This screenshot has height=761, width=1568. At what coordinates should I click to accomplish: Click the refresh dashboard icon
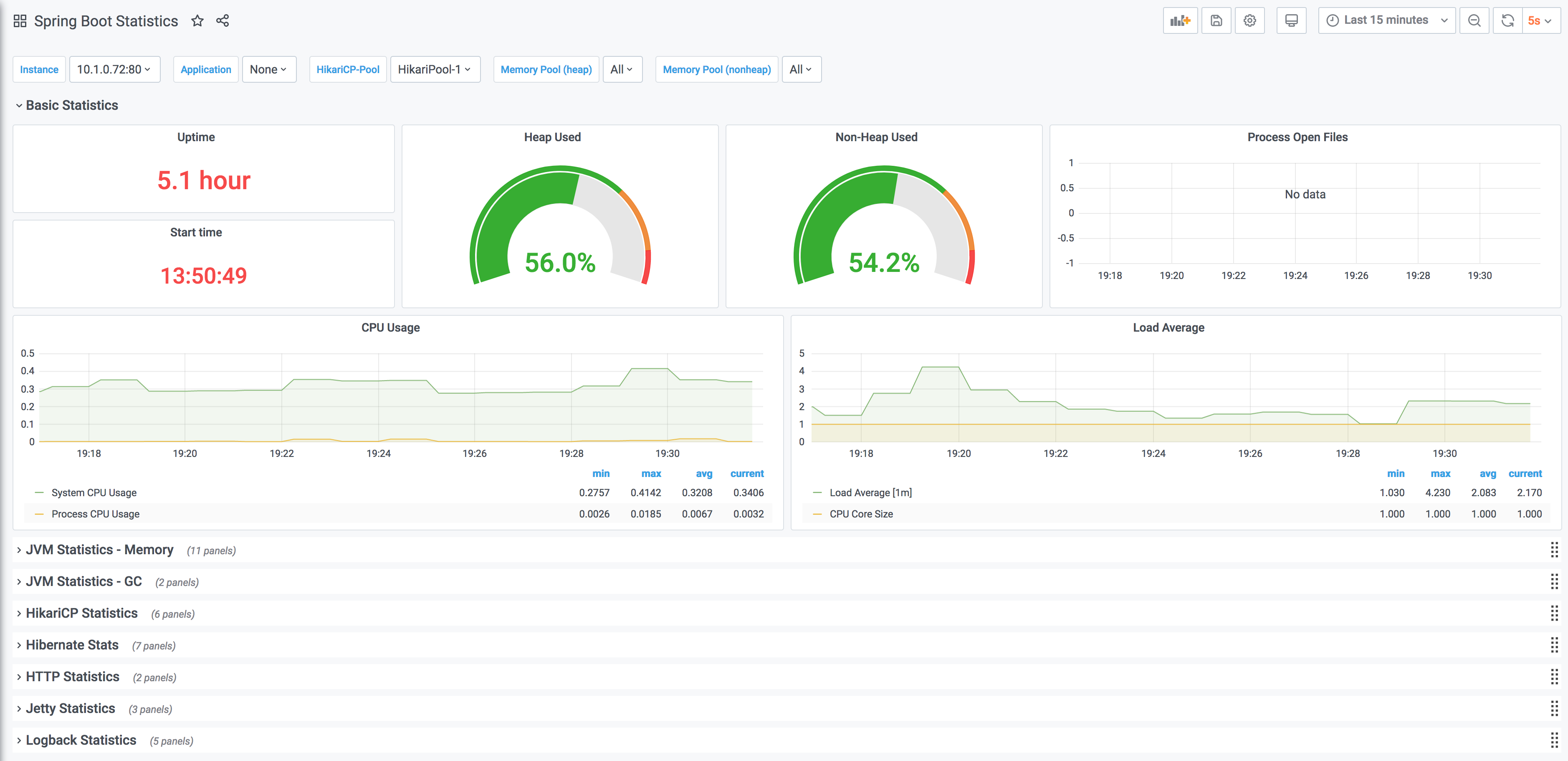click(1508, 21)
